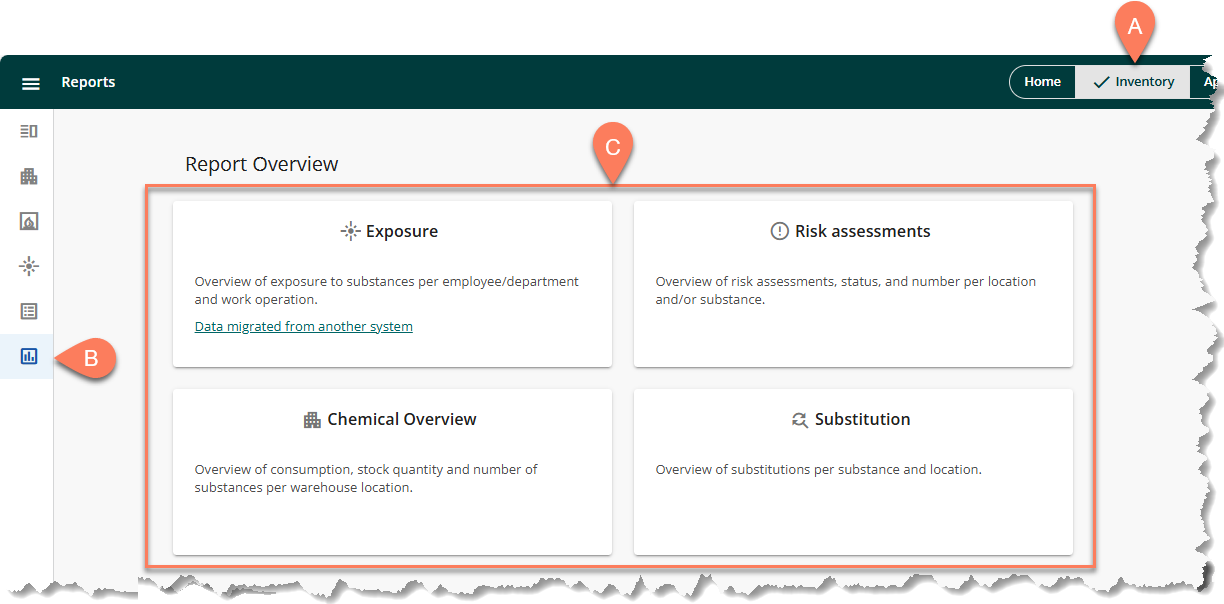
Task: Open the Risk assessments report title
Action: pos(862,232)
